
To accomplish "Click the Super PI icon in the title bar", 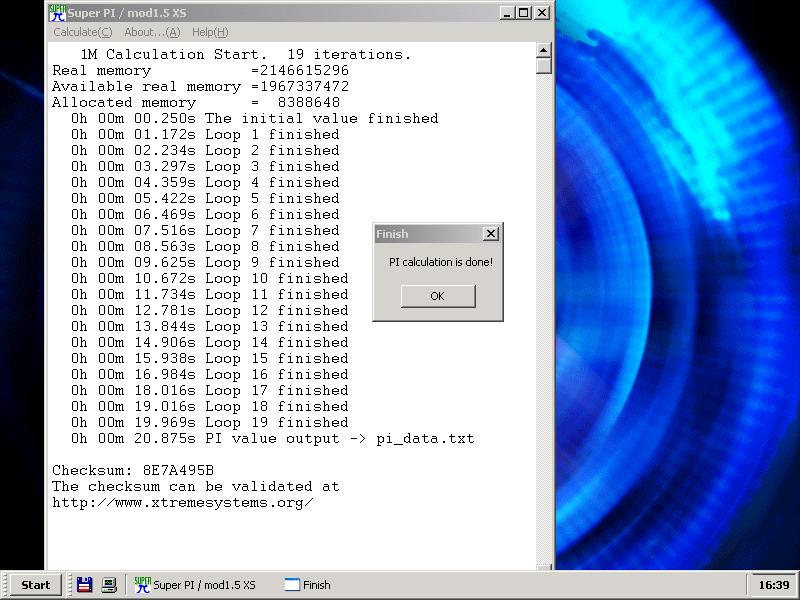I will (57, 13).
